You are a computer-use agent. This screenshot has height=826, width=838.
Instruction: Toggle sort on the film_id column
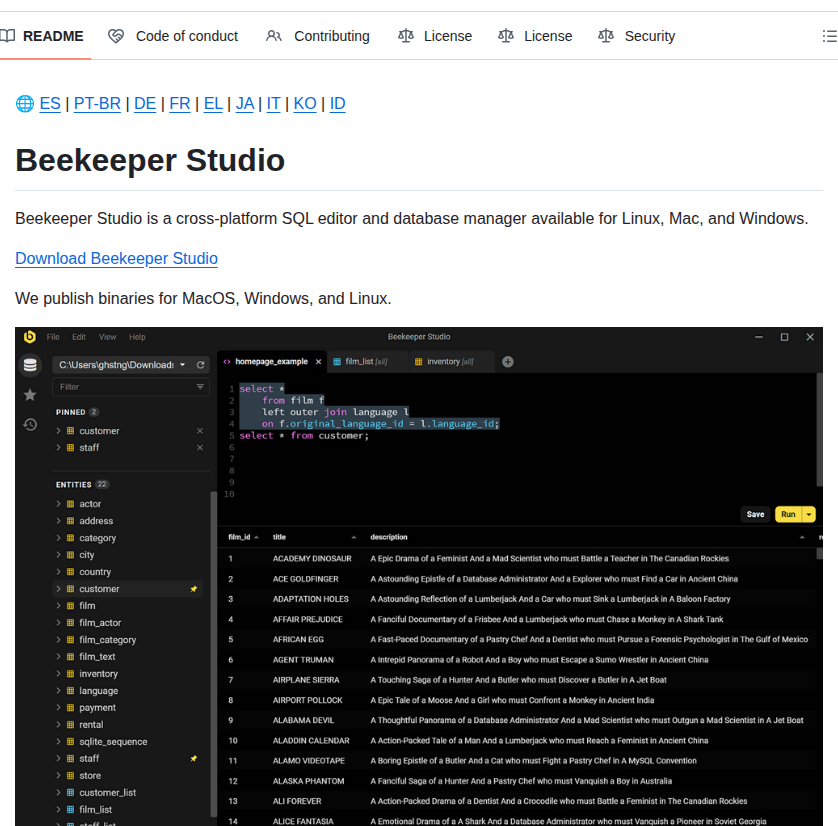click(x=243, y=537)
